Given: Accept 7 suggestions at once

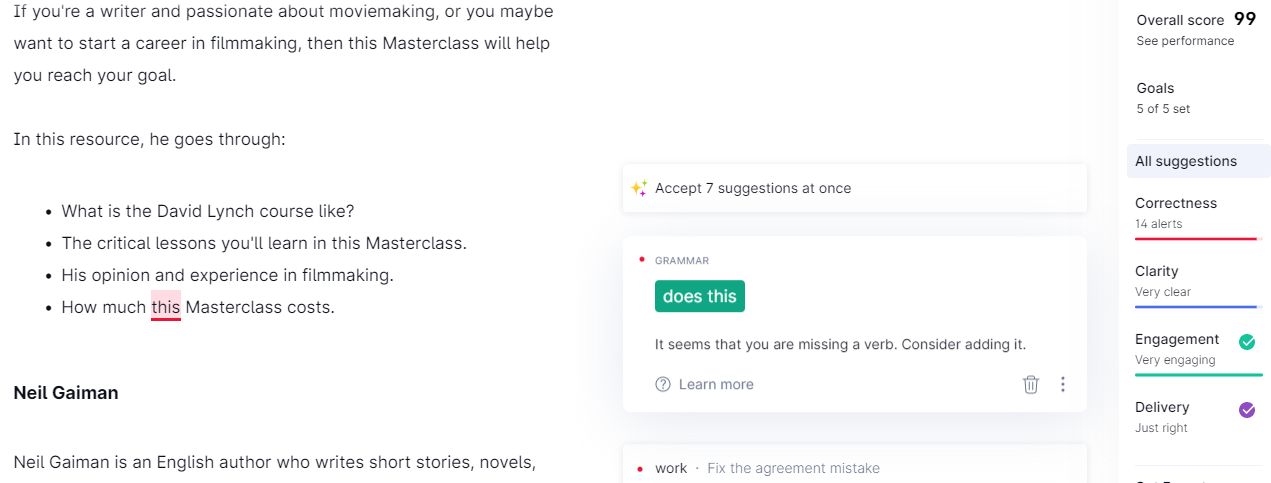Looking at the screenshot, I should [753, 188].
